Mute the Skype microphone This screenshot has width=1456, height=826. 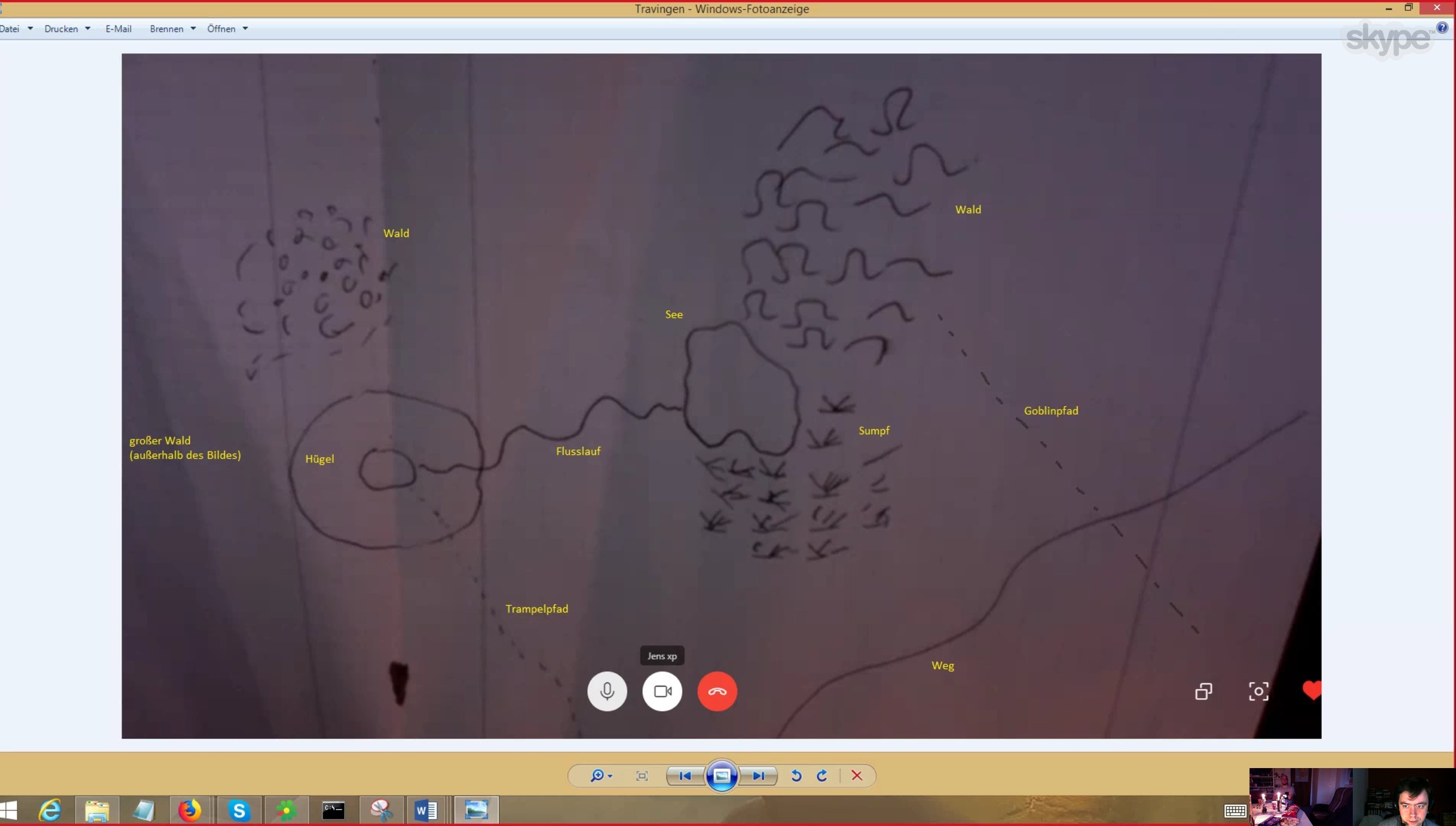(607, 691)
